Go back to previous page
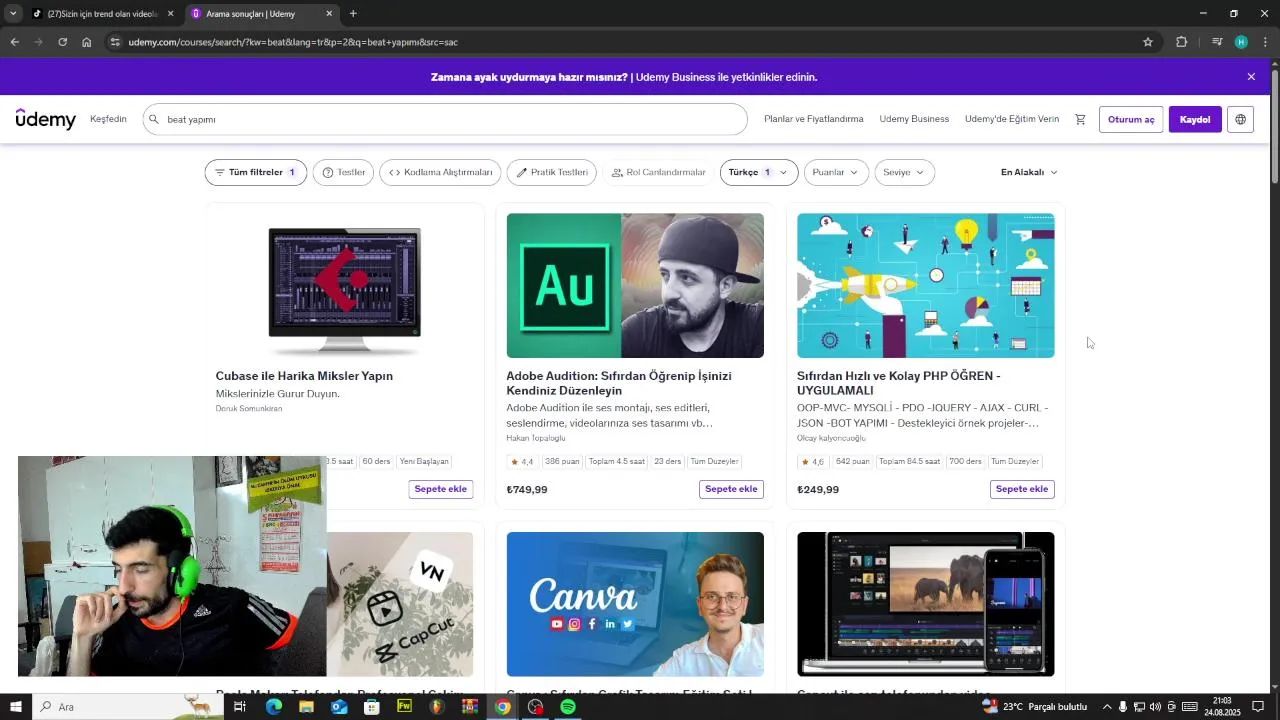Screen dimensions: 1280x720 tap(14, 42)
